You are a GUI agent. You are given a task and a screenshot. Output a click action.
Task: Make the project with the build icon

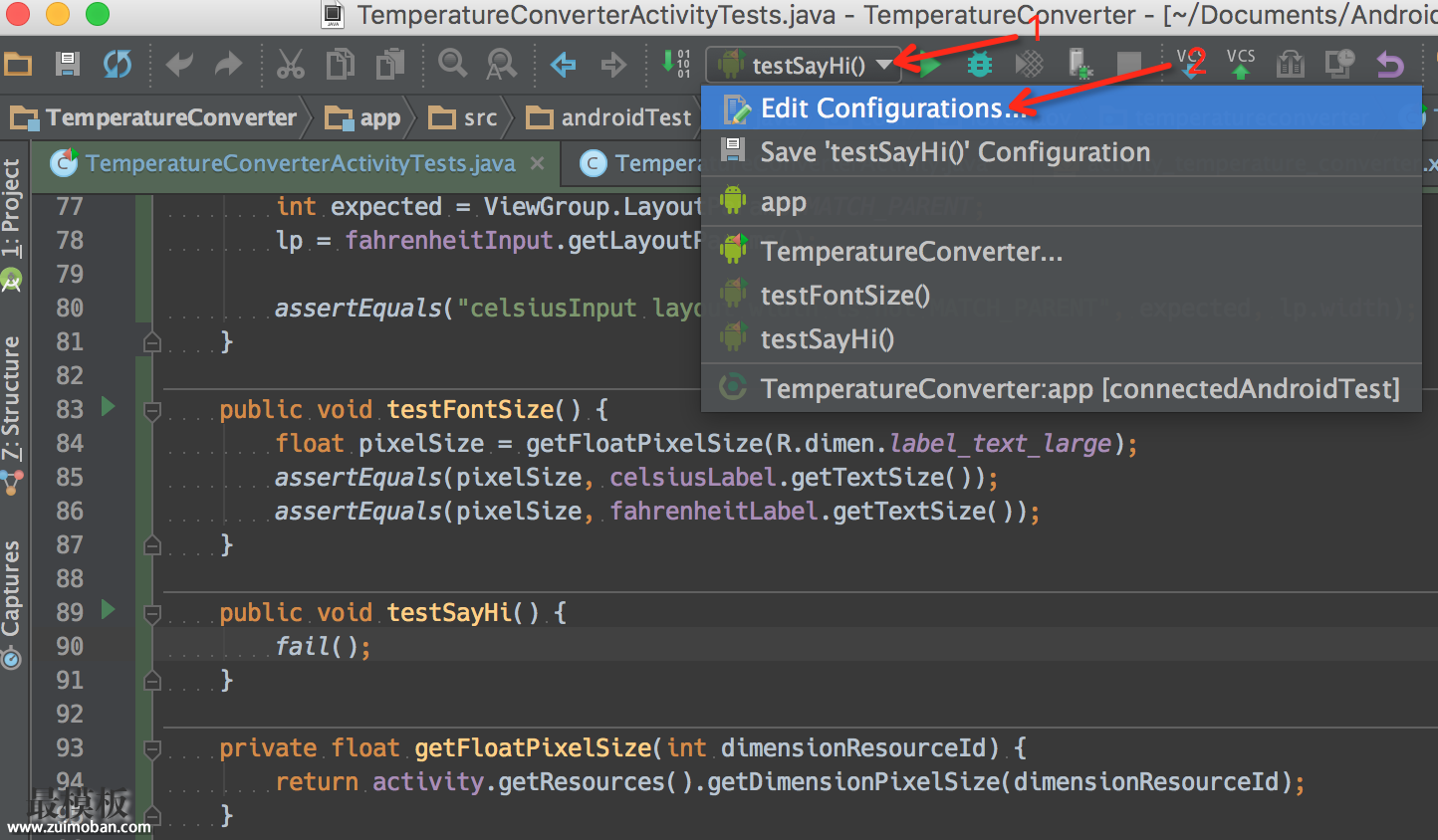coord(676,64)
